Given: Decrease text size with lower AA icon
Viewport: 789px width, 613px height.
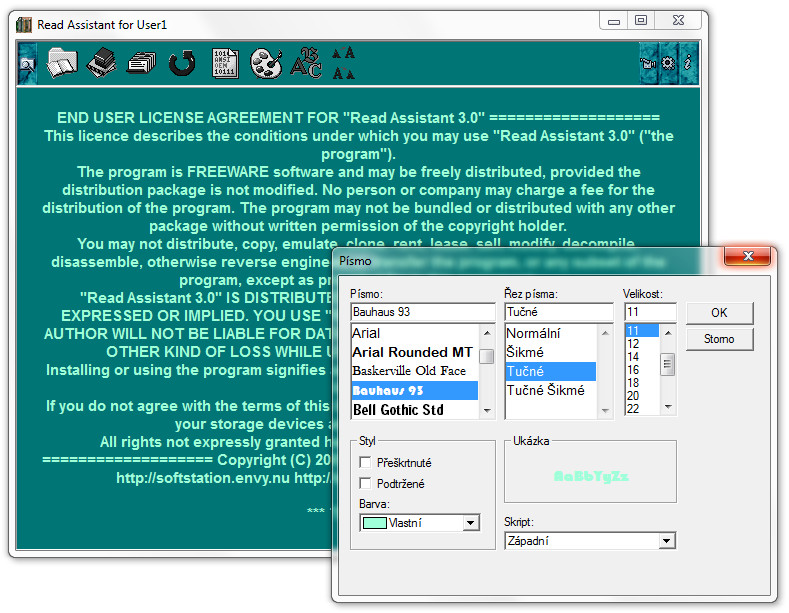Looking at the screenshot, I should [344, 73].
